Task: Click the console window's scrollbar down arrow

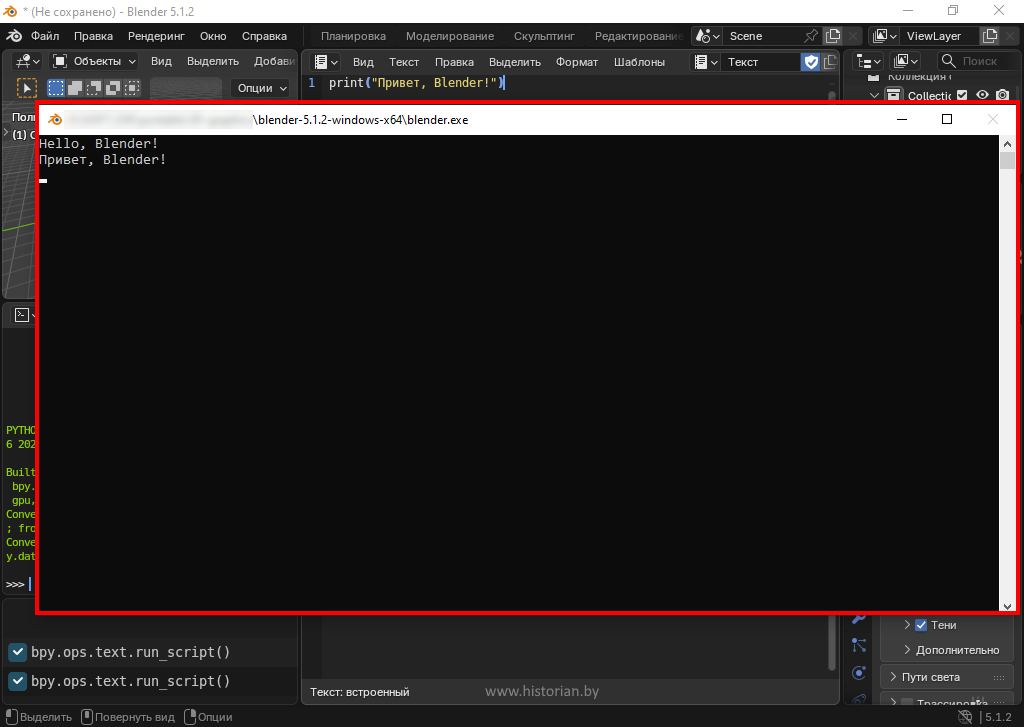Action: [1007, 605]
